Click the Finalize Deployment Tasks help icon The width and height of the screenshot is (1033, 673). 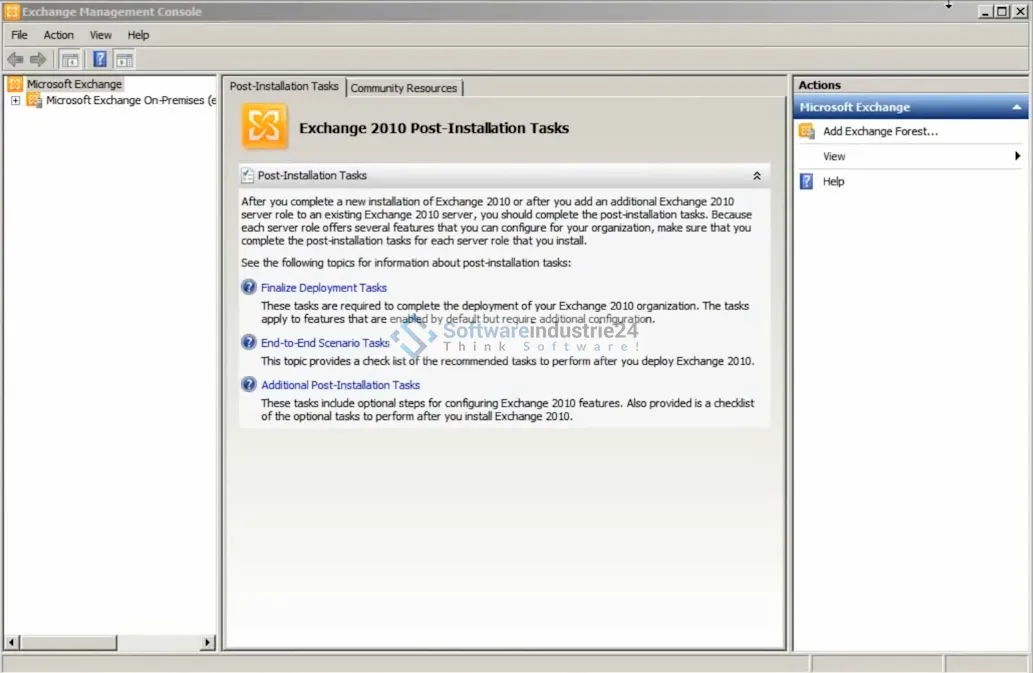[x=249, y=287]
